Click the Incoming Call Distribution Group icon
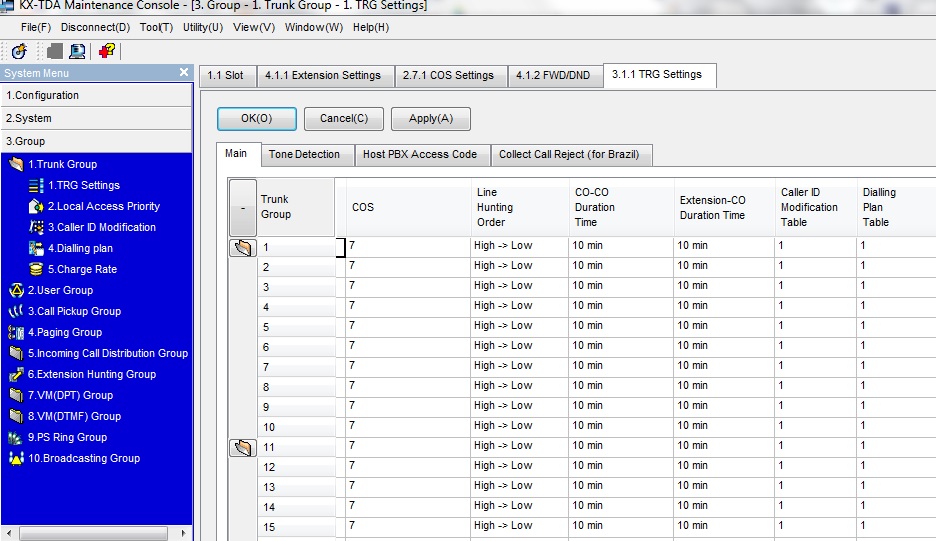This screenshot has width=936, height=541. pyautogui.click(x=16, y=353)
